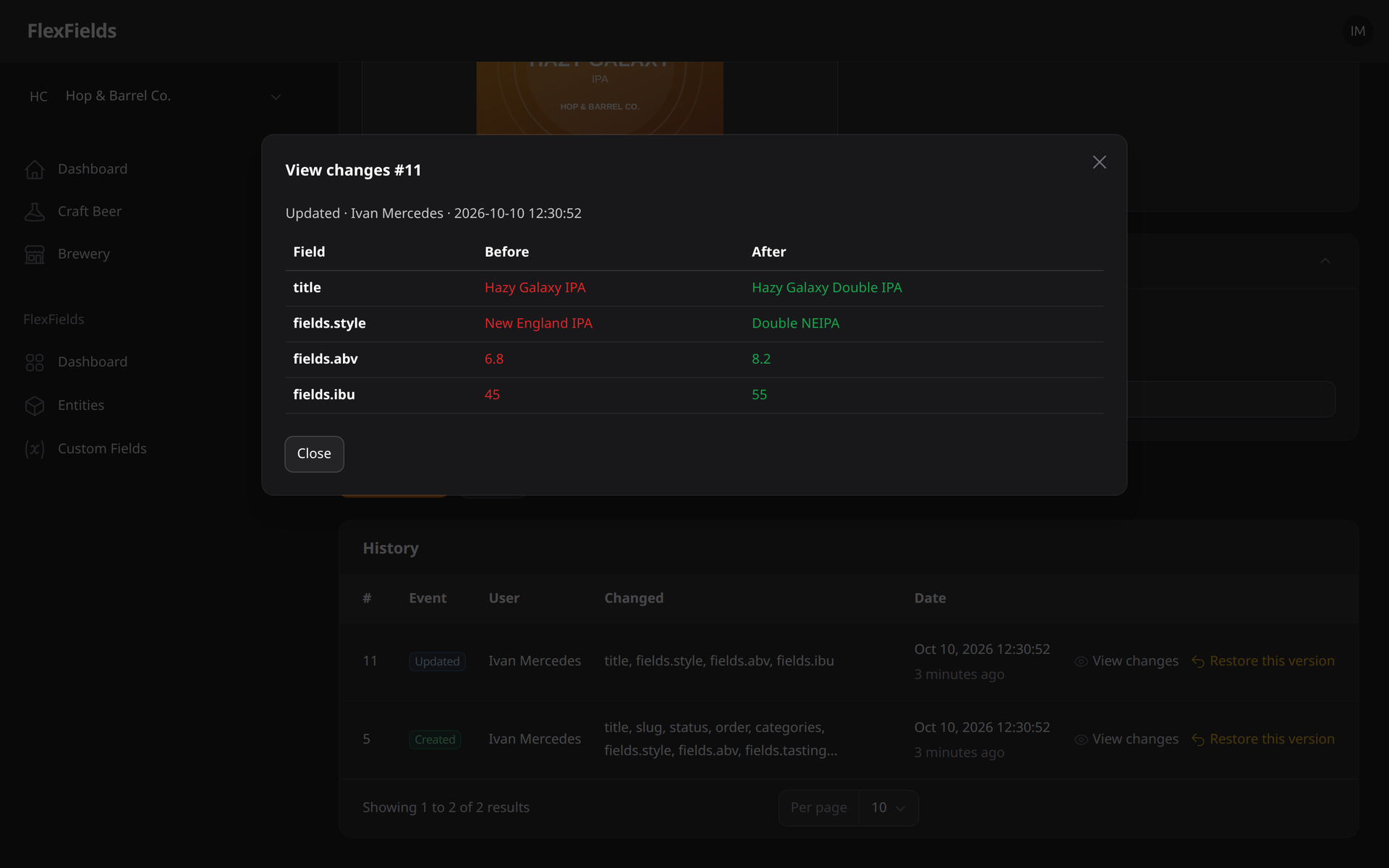Screen dimensions: 1389x868
Task: Click the 'View changes #11' dialog title
Action: (353, 170)
